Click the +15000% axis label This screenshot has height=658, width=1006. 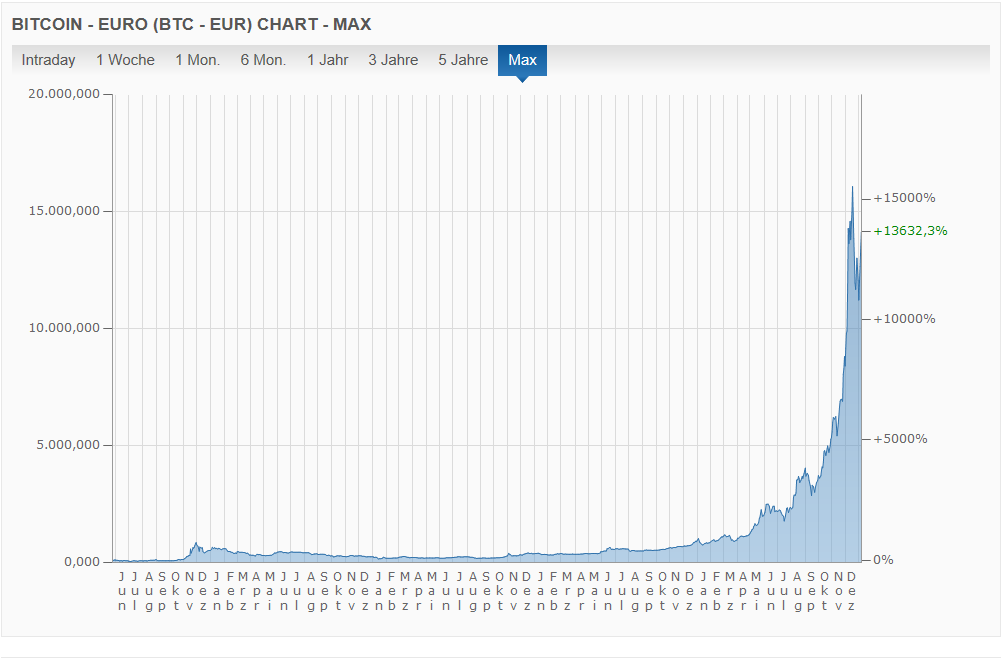point(904,198)
